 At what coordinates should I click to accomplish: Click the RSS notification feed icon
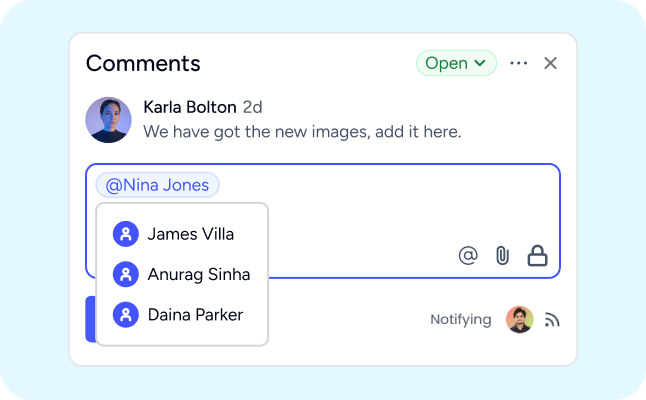(x=552, y=320)
